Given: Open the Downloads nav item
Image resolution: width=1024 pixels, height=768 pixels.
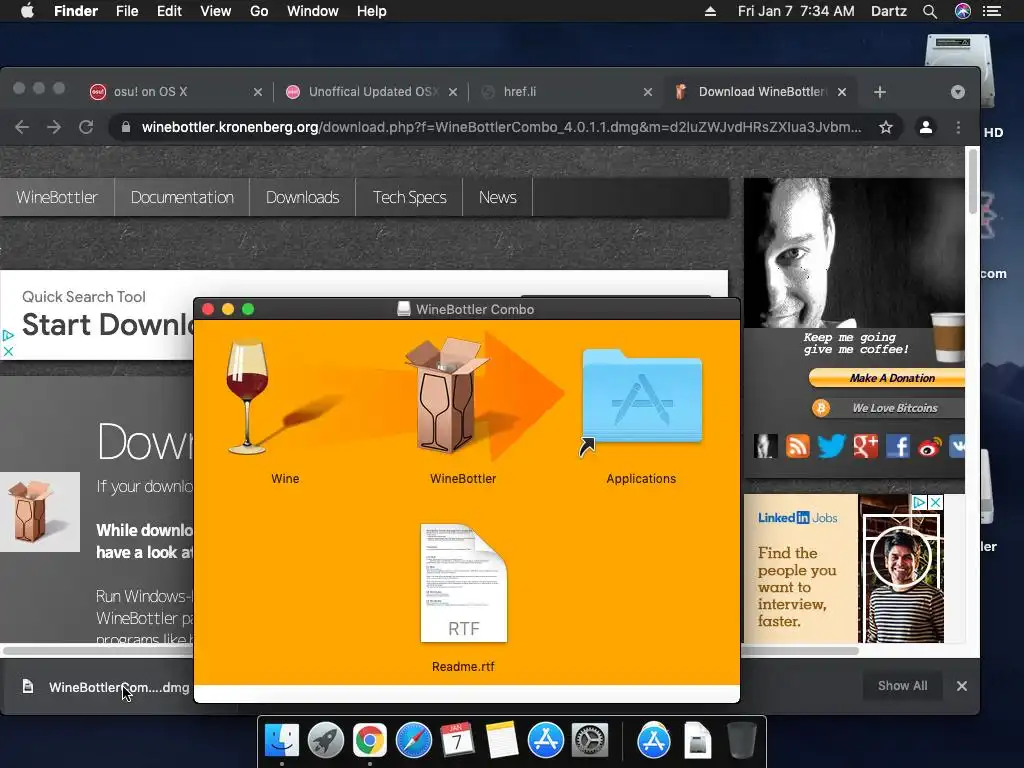Looking at the screenshot, I should coord(302,197).
